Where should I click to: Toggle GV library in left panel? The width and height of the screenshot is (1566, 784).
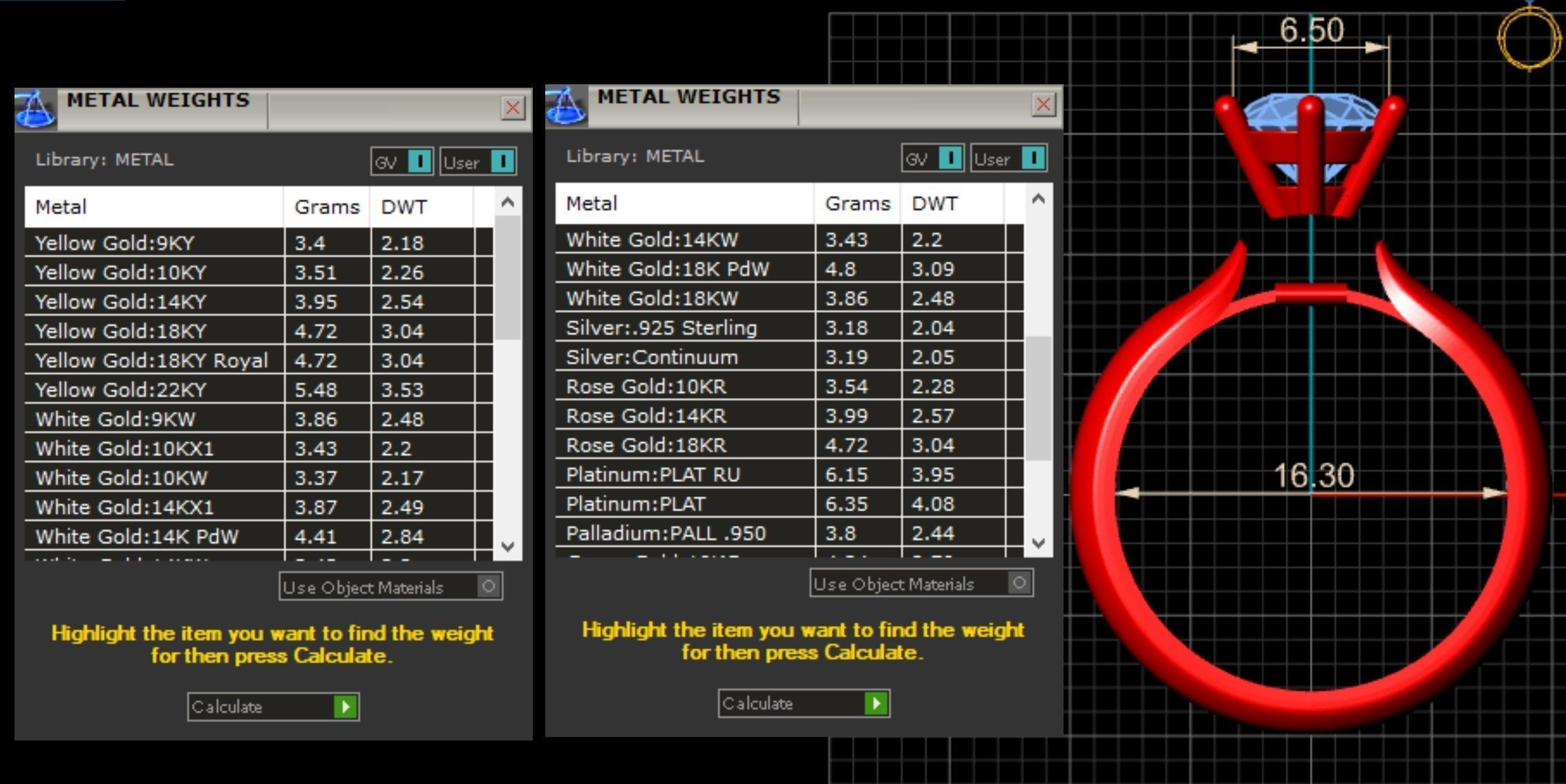[x=419, y=162]
